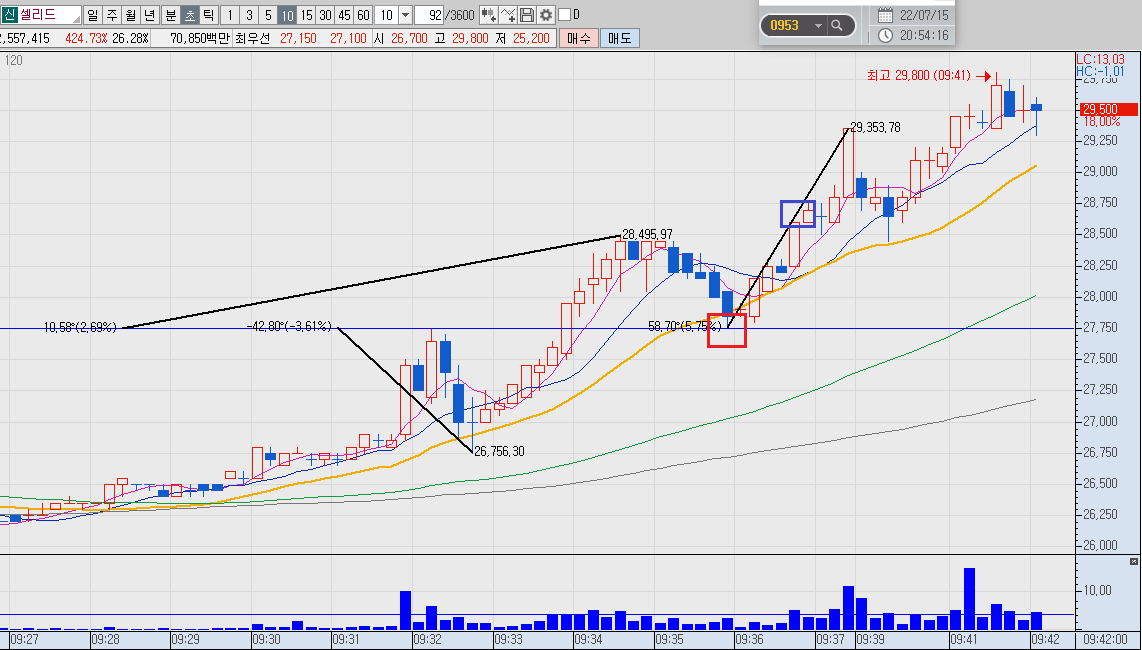The width and height of the screenshot is (1142, 650).
Task: Select the 30 interval button
Action: pos(326,15)
